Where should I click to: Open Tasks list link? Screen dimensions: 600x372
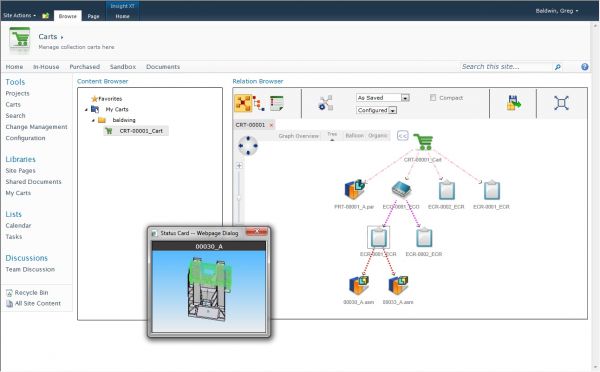14,237
